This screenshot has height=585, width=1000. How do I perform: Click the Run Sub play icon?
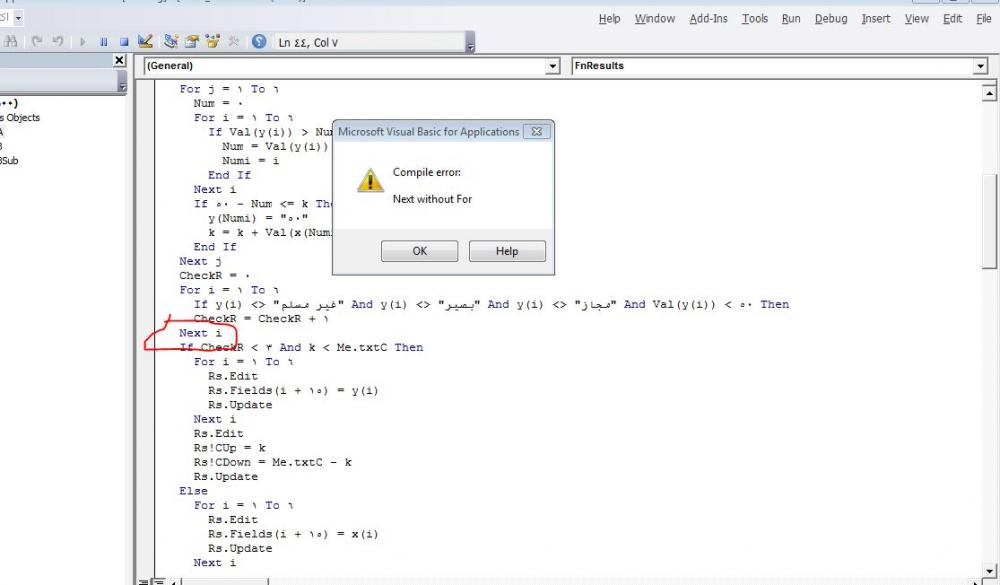(x=82, y=42)
